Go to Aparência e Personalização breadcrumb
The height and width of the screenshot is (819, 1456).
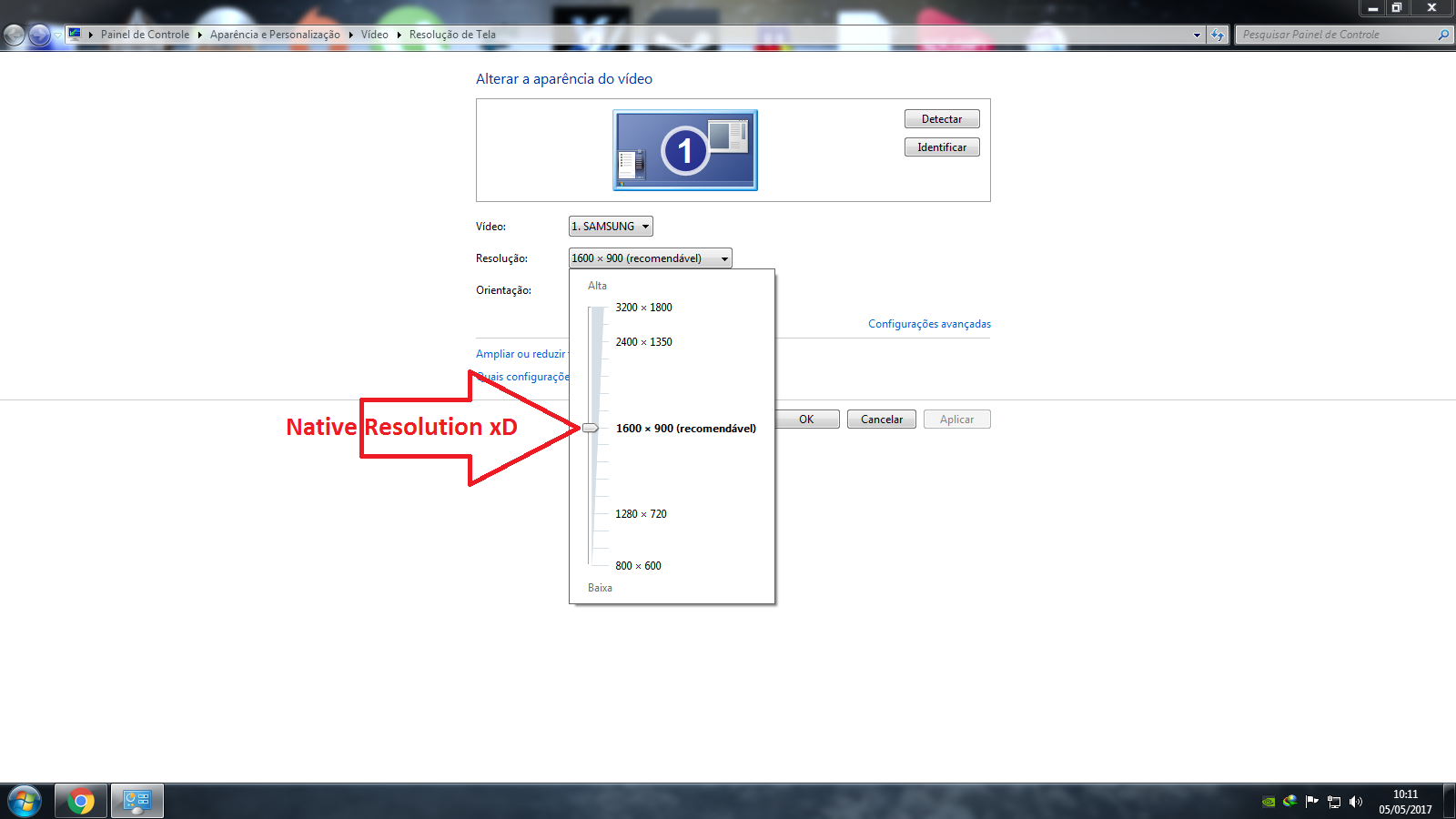tap(275, 35)
